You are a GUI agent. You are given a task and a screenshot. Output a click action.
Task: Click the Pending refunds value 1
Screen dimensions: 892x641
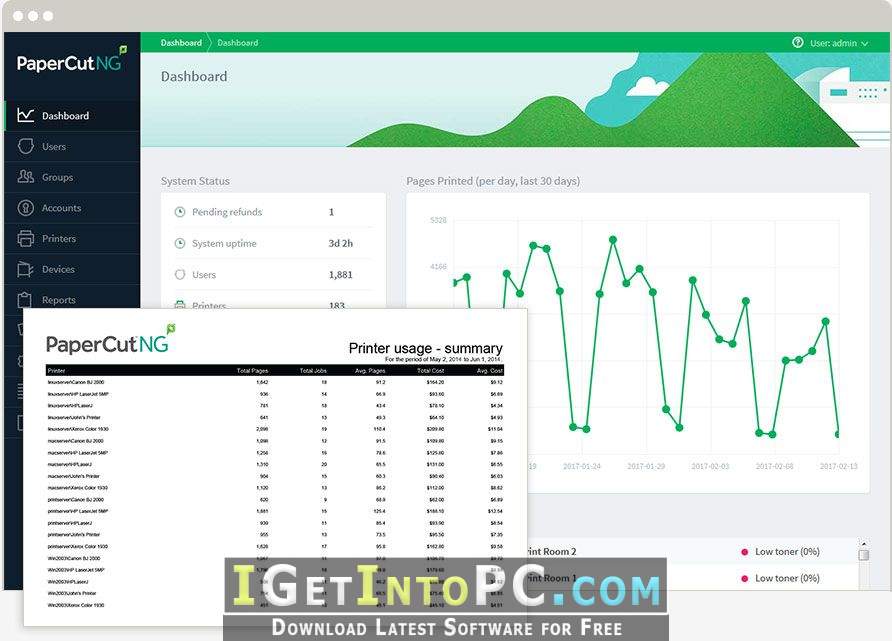pyautogui.click(x=332, y=212)
